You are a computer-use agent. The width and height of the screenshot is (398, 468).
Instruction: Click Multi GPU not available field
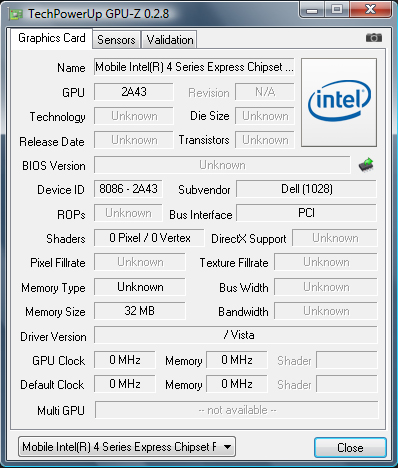[237, 410]
